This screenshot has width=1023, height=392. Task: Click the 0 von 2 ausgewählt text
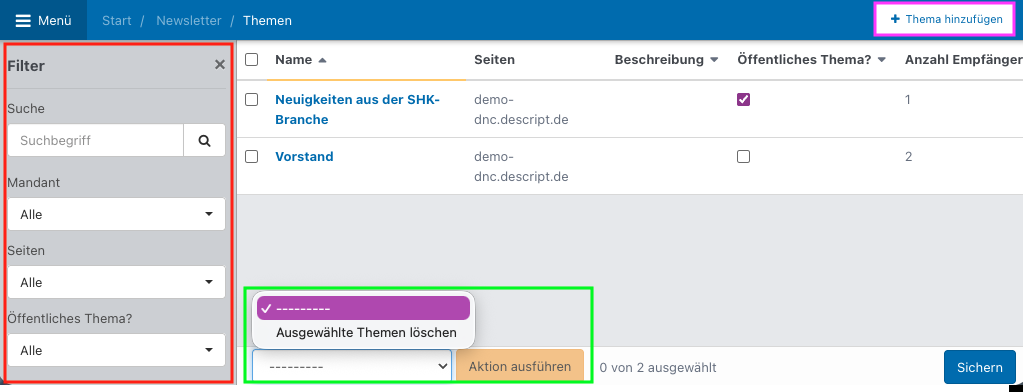point(658,368)
